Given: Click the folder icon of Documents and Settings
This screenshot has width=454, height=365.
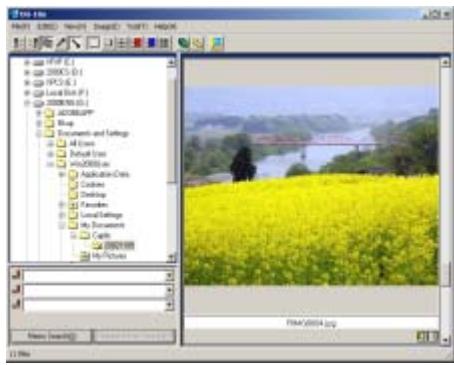Looking at the screenshot, I should point(49,133).
